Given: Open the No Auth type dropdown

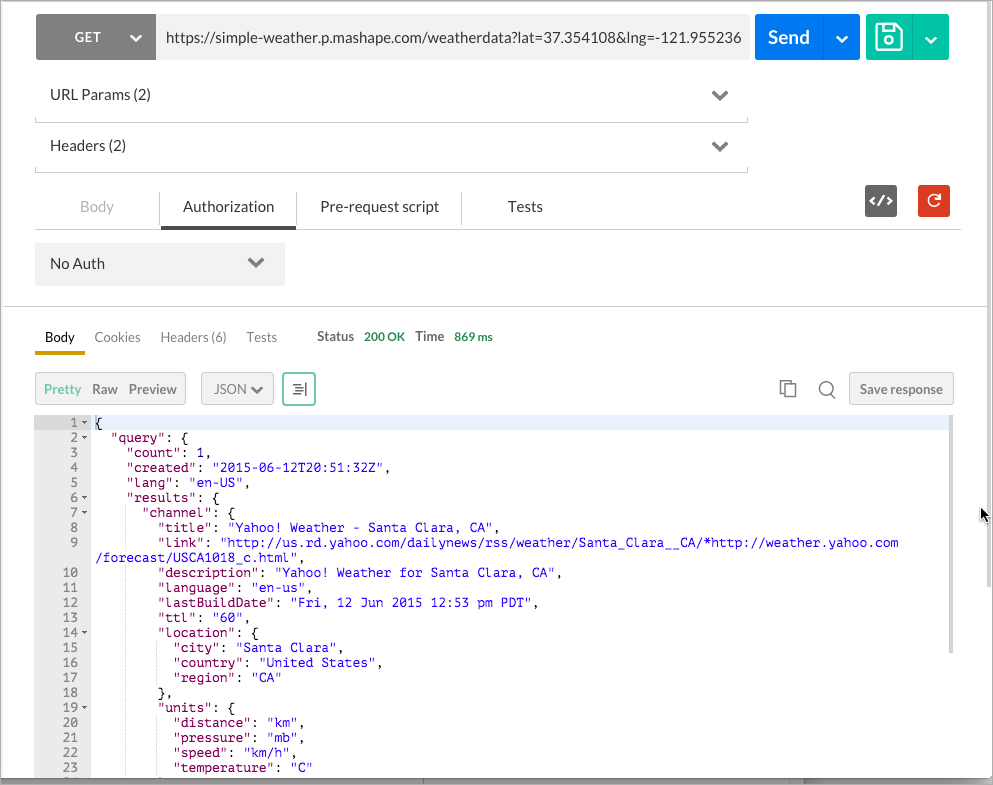Looking at the screenshot, I should pyautogui.click(x=160, y=264).
